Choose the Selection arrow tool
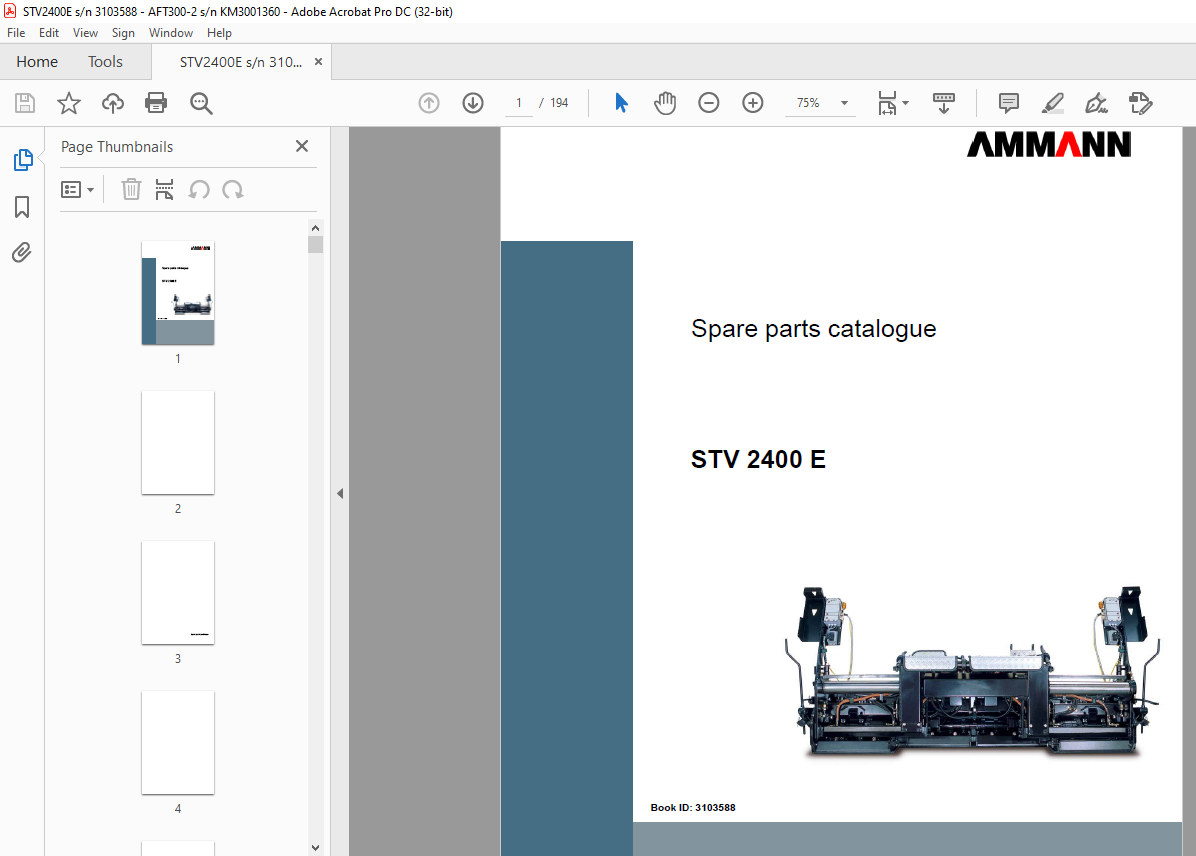The image size is (1196, 856). pyautogui.click(x=622, y=103)
